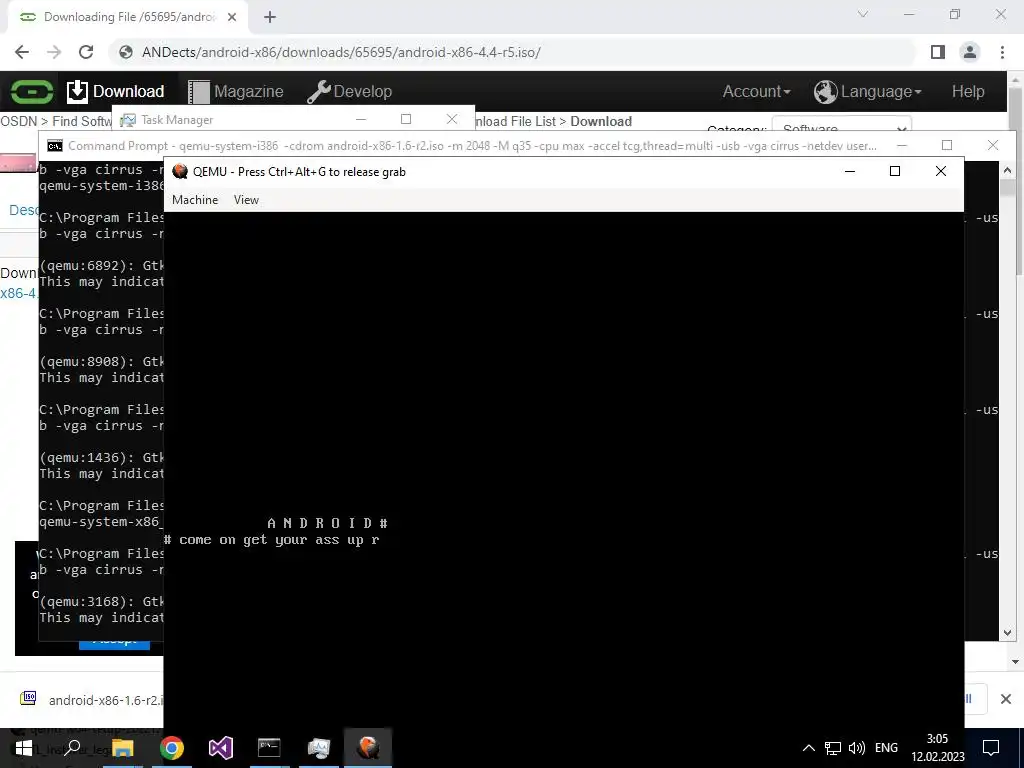This screenshot has height=768, width=1024.
Task: Click the QEMU window title icon
Action: pyautogui.click(x=180, y=171)
